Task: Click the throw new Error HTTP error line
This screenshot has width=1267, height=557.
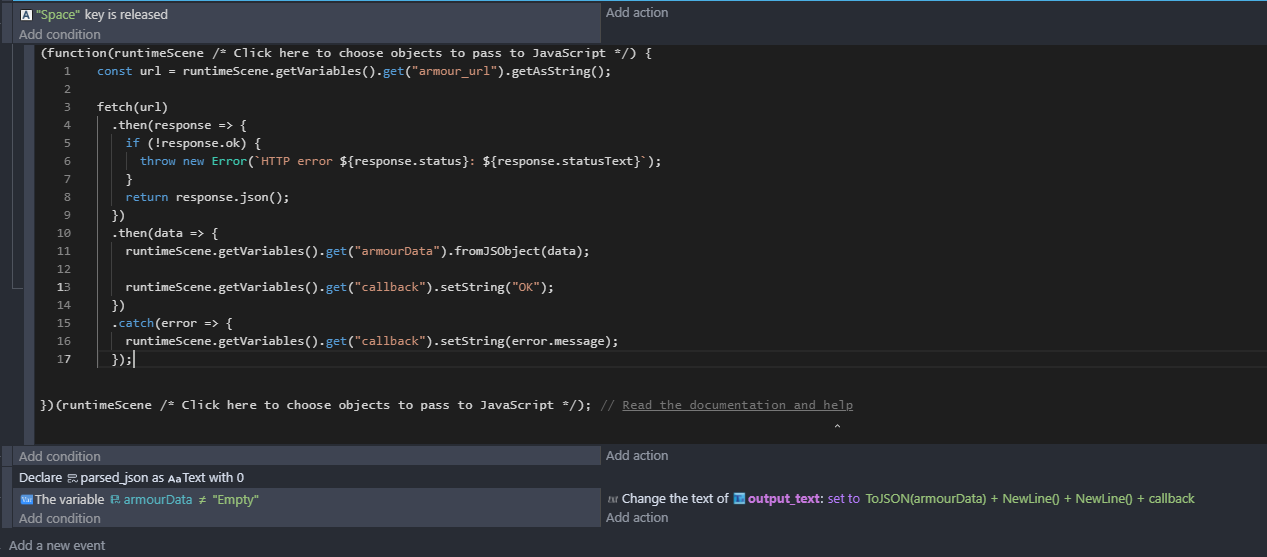Action: tap(400, 161)
